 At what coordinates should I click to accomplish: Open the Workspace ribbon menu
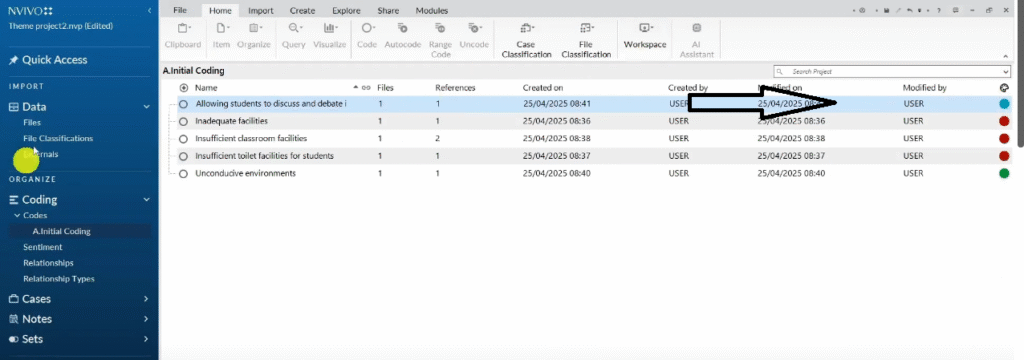point(645,35)
